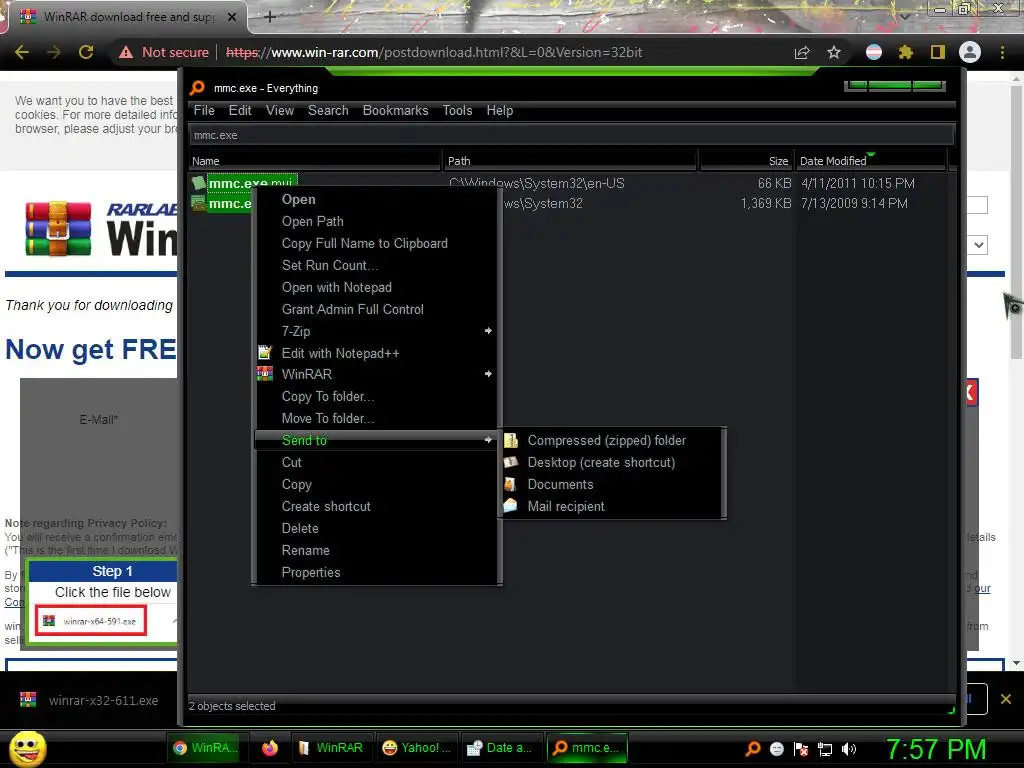Click the tray Everything search icon

click(x=752, y=748)
